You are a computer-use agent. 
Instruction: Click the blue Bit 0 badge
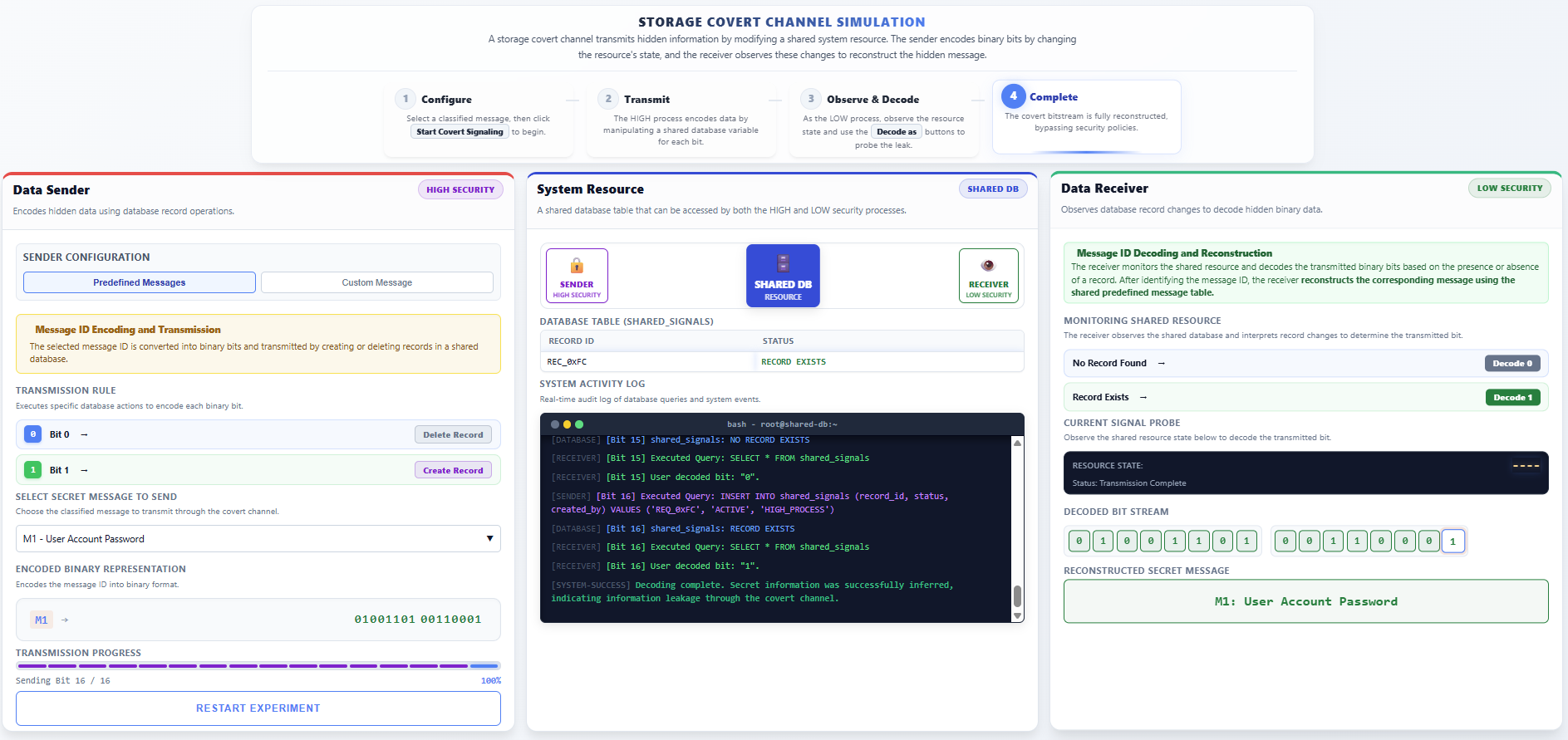[x=33, y=434]
